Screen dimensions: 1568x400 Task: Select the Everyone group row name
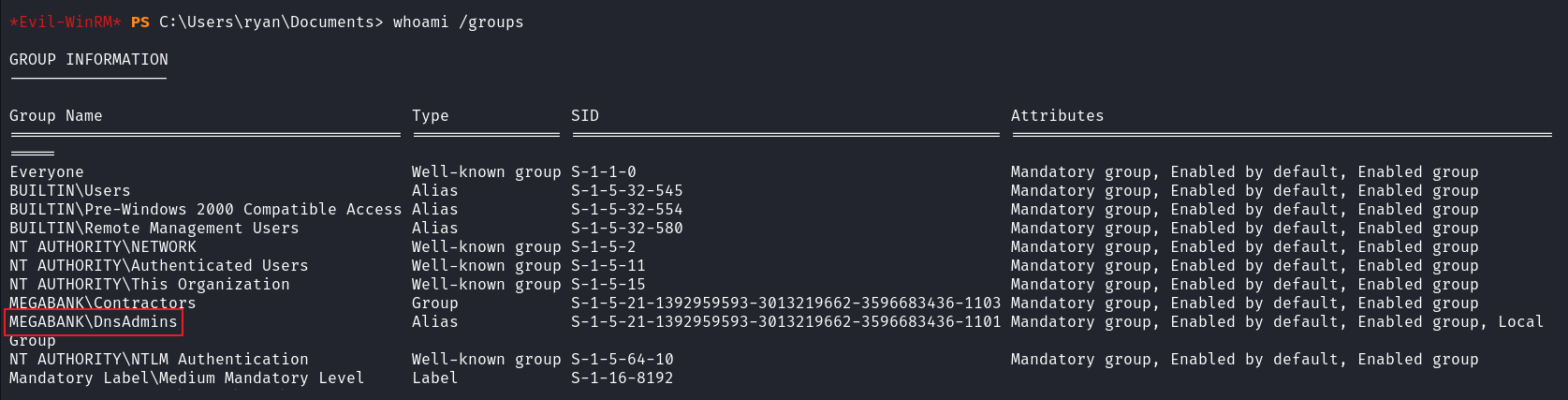[47, 172]
